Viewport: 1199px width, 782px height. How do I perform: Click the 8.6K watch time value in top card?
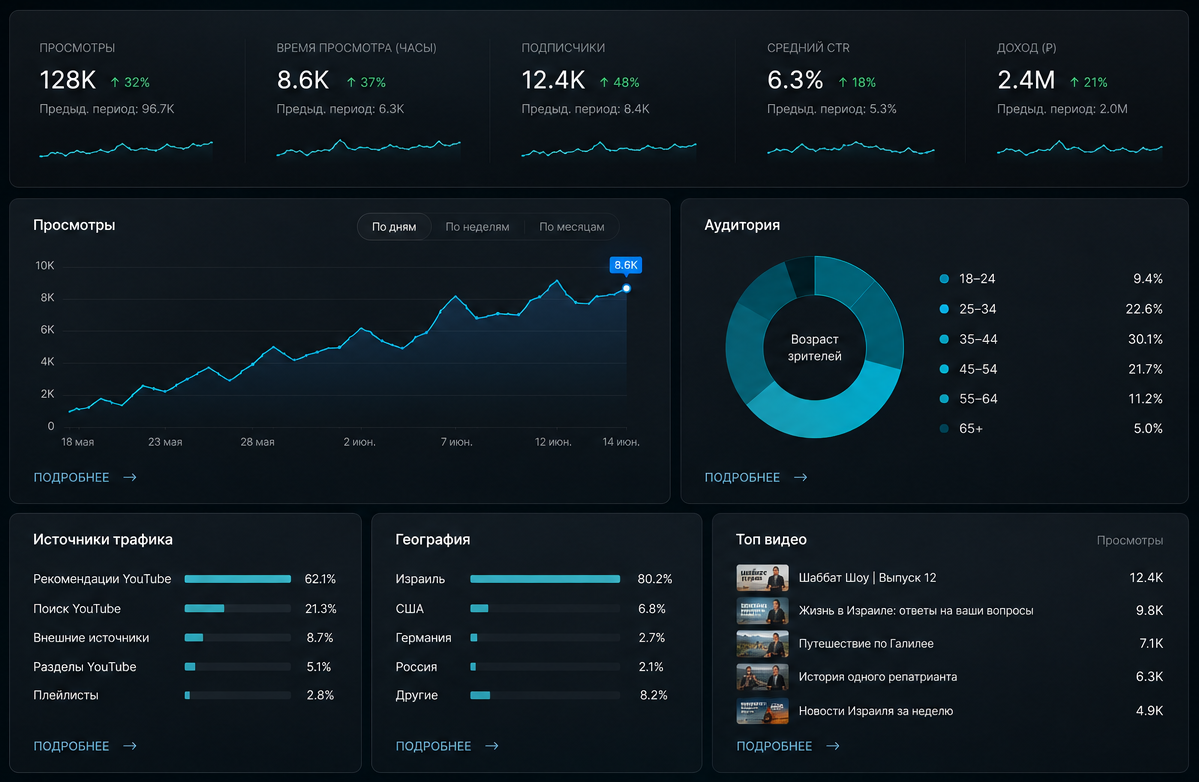tap(303, 80)
